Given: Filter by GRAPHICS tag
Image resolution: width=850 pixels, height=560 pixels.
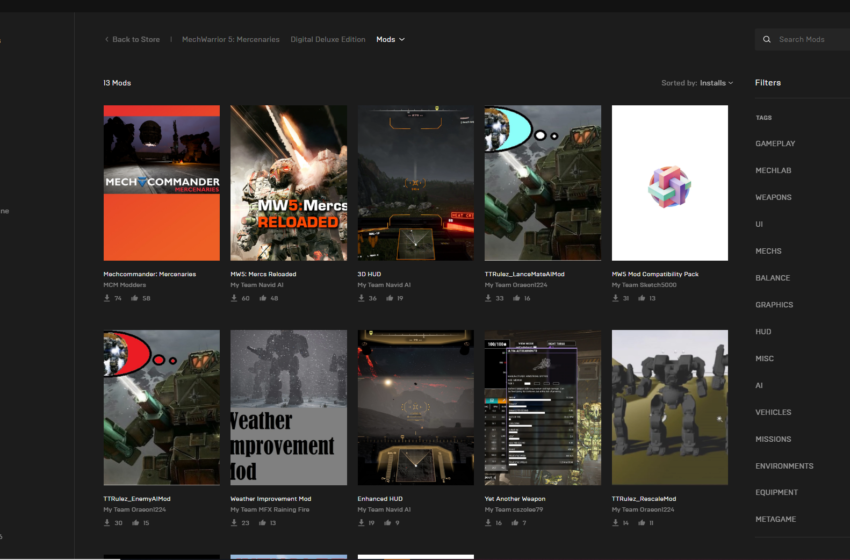Looking at the screenshot, I should tap(774, 305).
